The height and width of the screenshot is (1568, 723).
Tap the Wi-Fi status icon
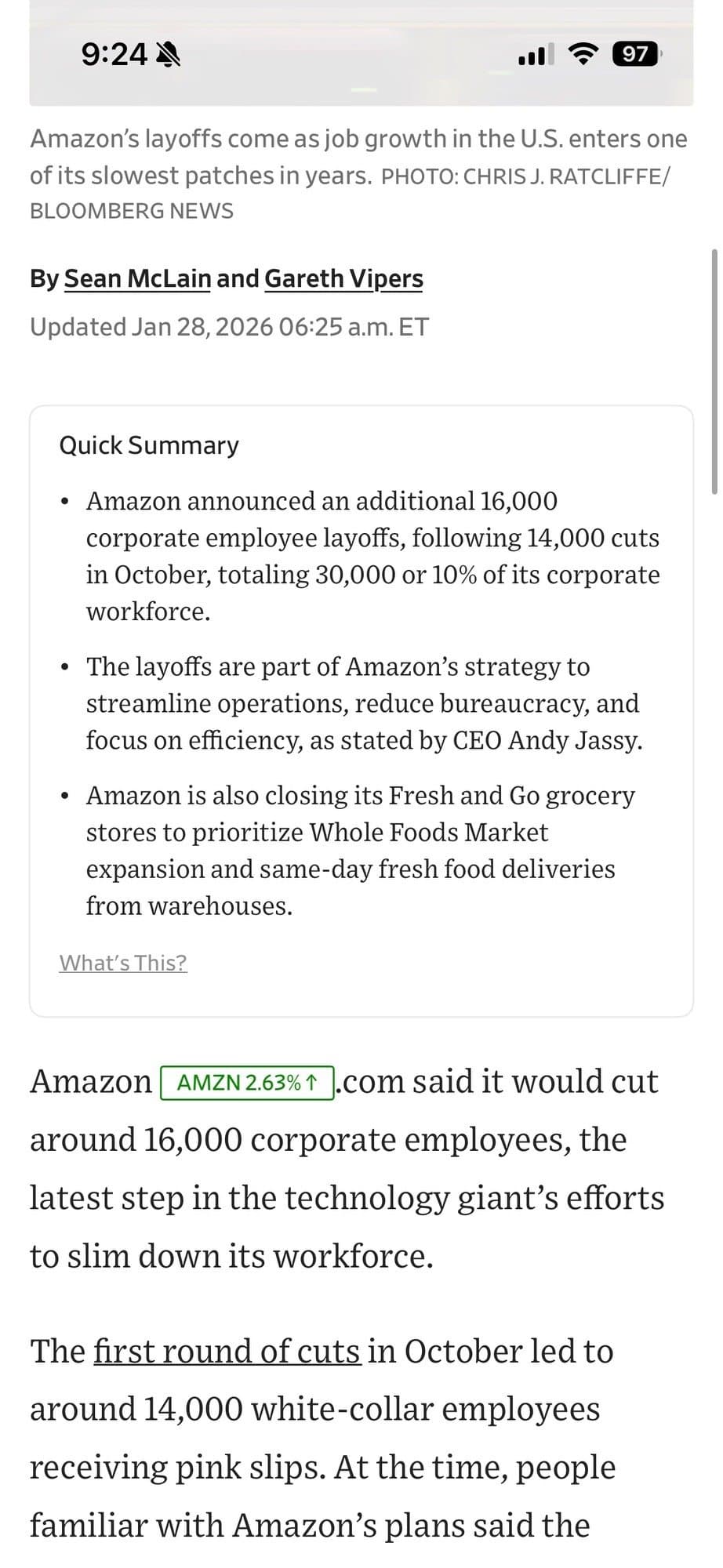(x=583, y=54)
